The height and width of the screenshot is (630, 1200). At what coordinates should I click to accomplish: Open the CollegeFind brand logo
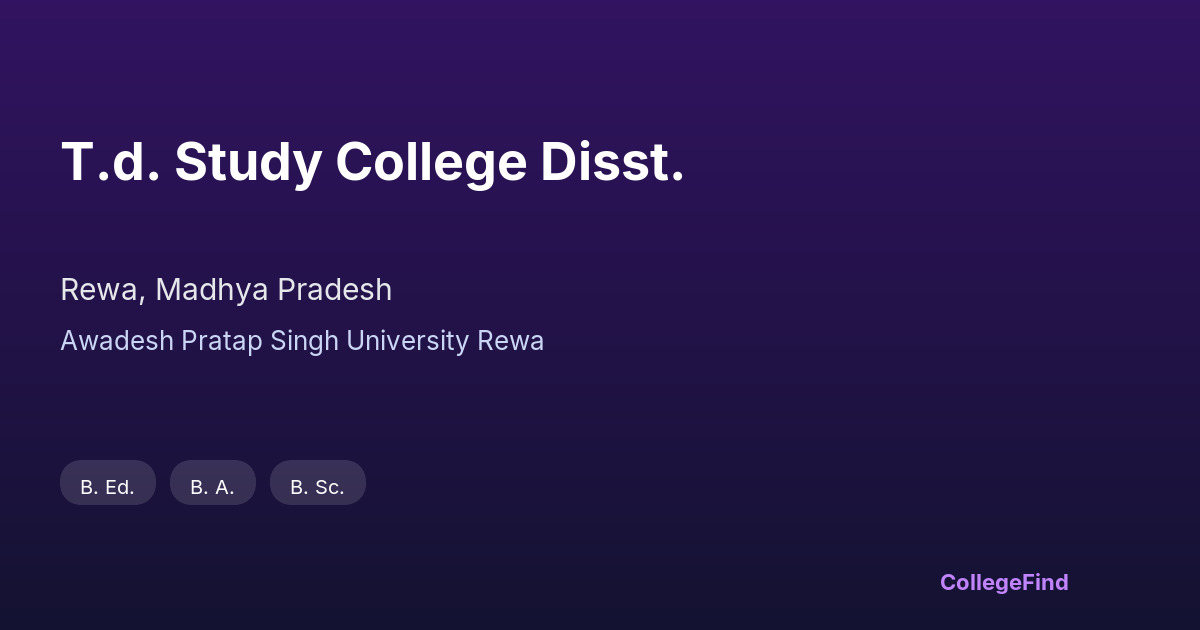pos(1004,582)
